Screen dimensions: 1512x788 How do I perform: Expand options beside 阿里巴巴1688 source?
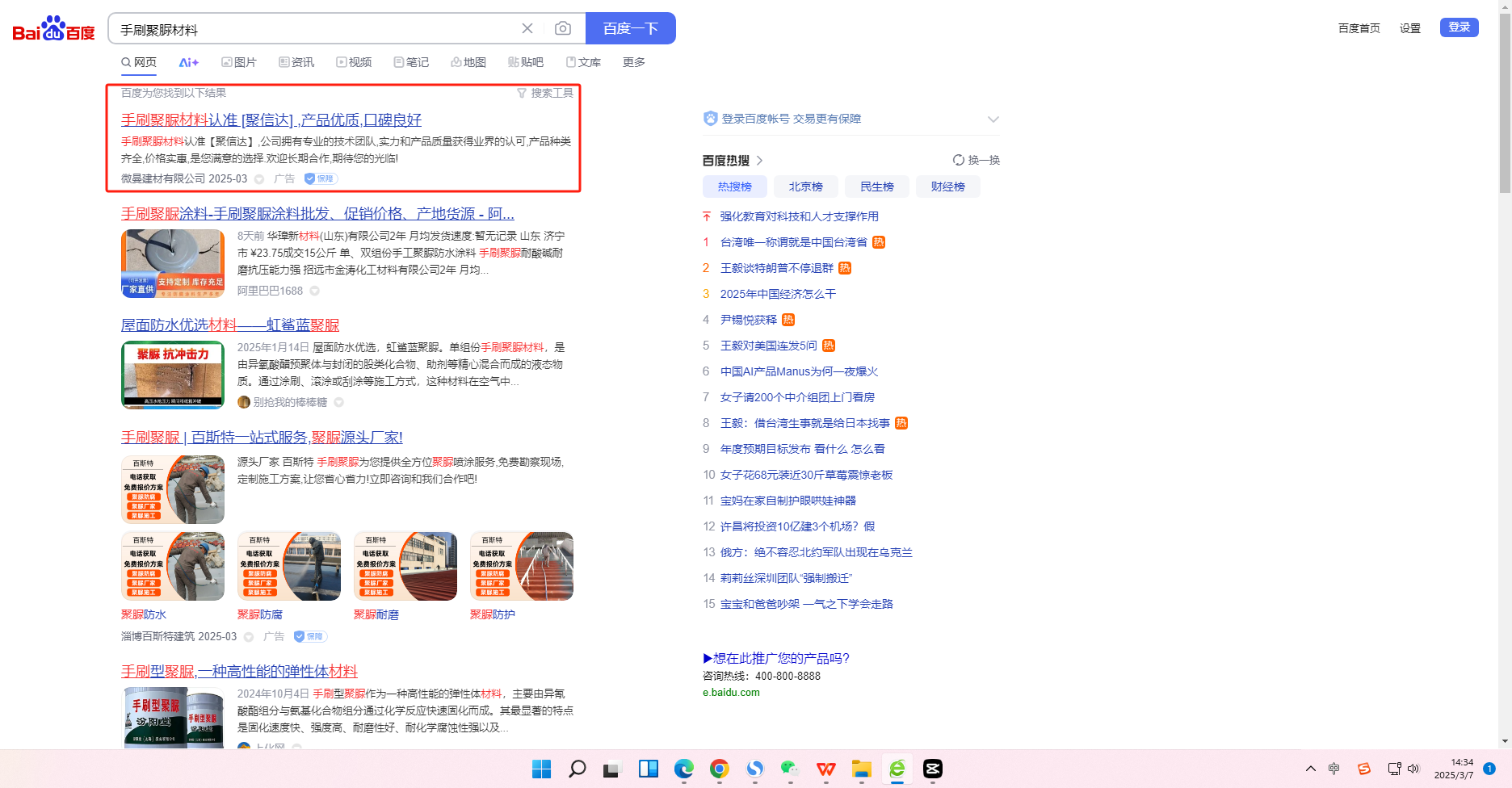tap(315, 291)
